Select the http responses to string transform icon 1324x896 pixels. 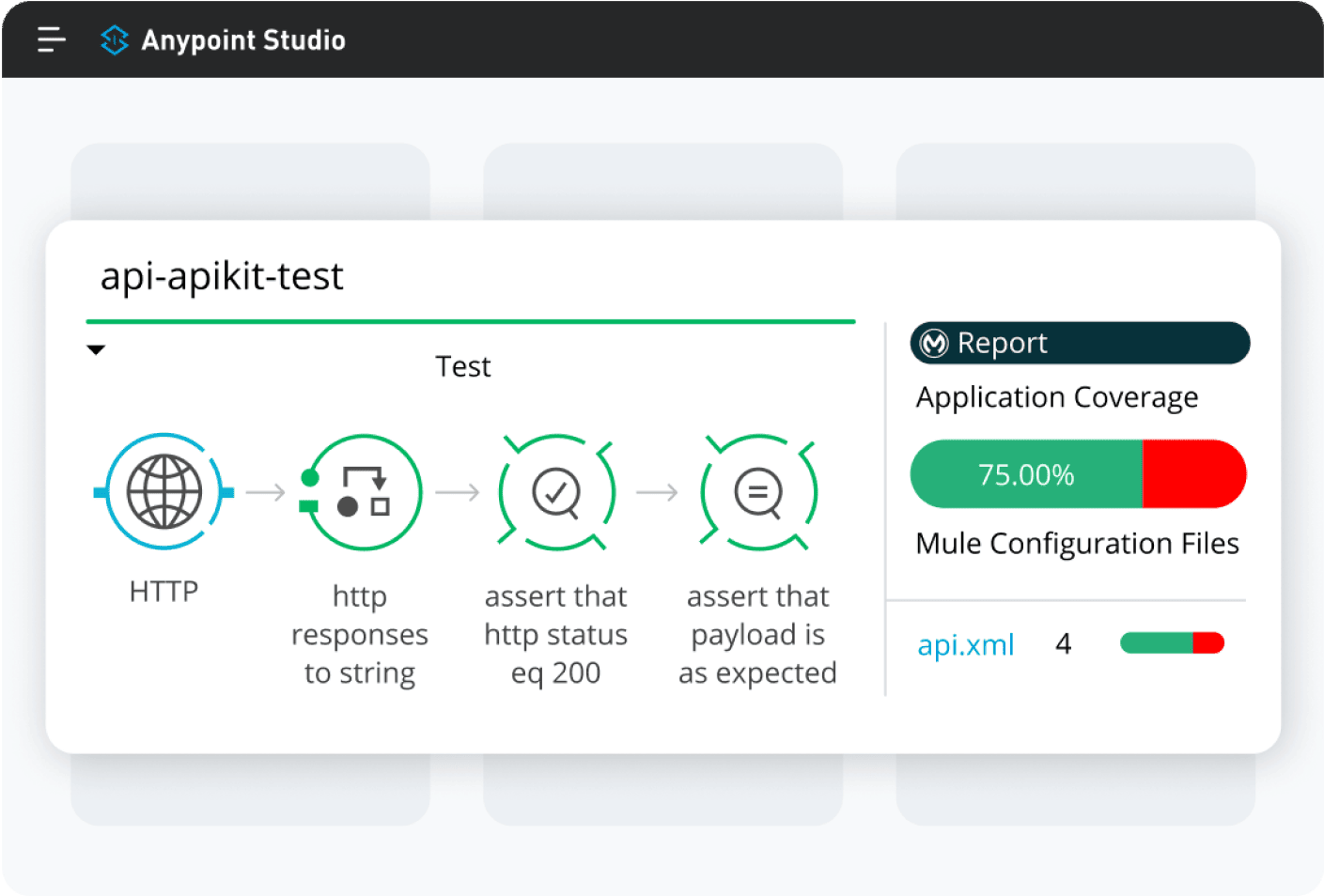pyautogui.click(x=360, y=492)
